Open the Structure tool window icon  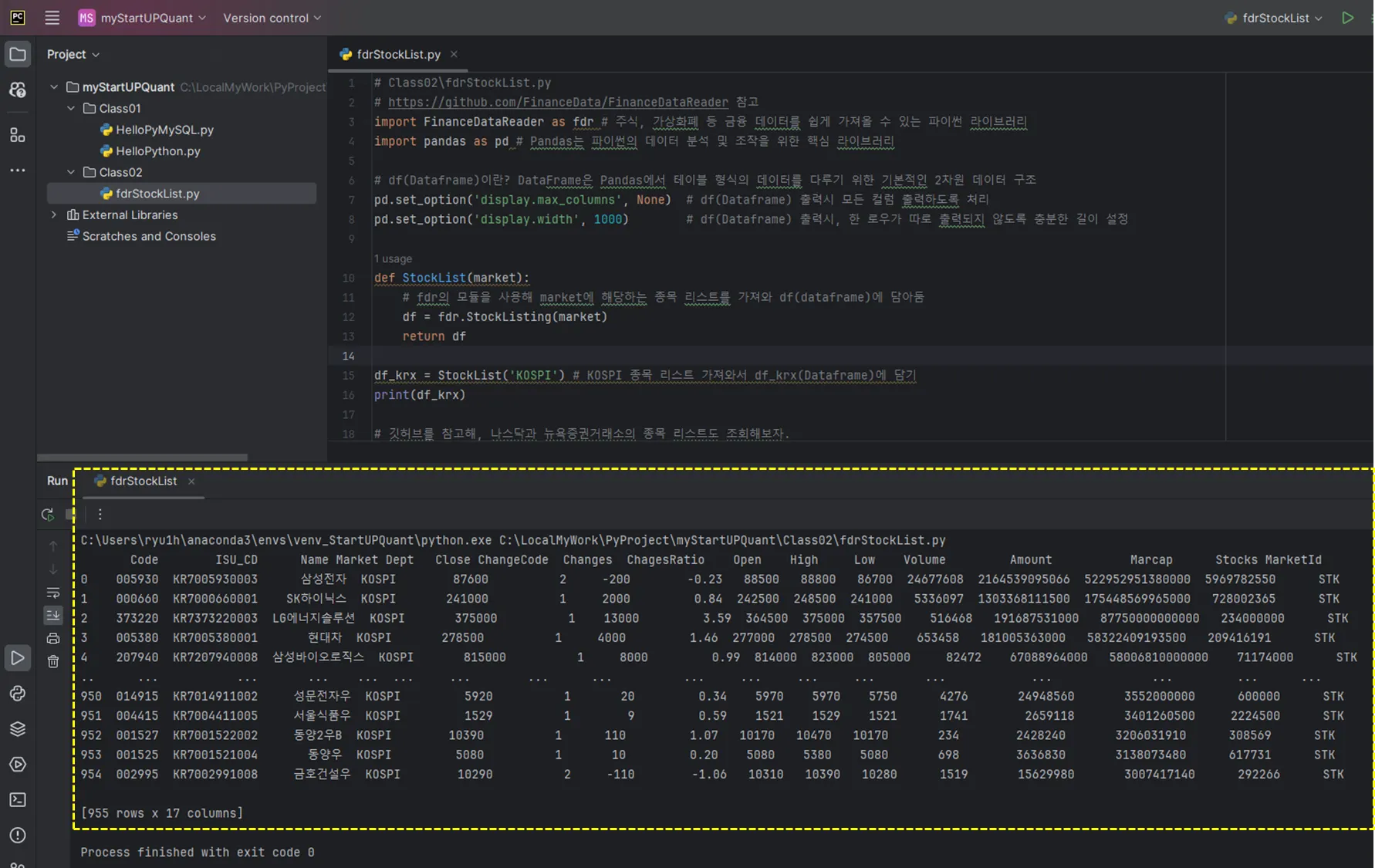pos(18,136)
